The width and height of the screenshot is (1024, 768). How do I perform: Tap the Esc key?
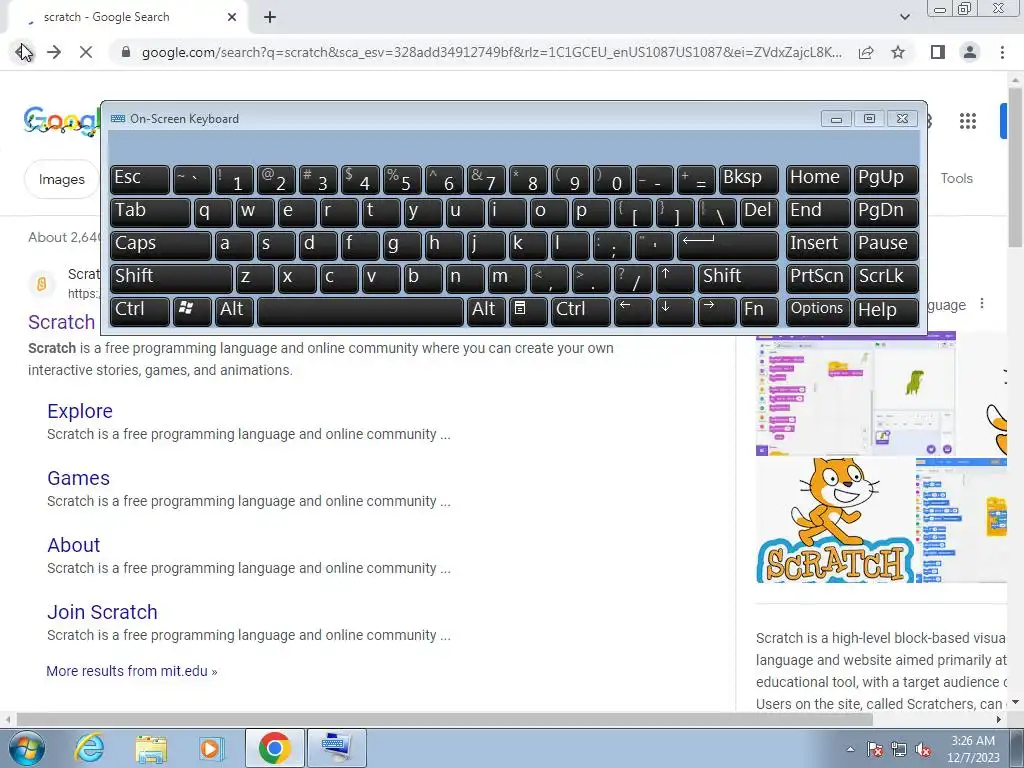(140, 179)
